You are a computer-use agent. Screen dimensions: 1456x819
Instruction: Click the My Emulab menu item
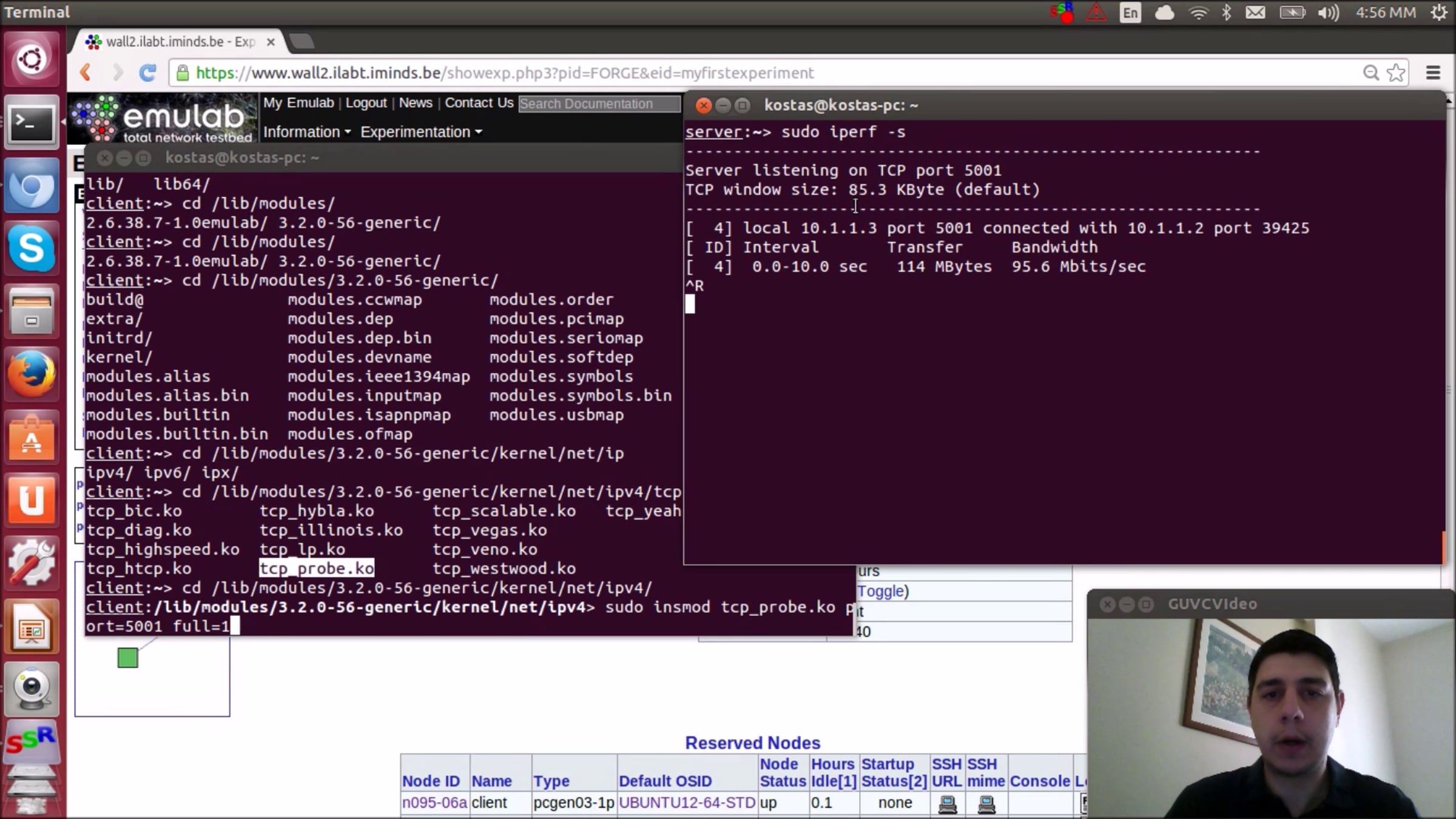pyautogui.click(x=298, y=103)
